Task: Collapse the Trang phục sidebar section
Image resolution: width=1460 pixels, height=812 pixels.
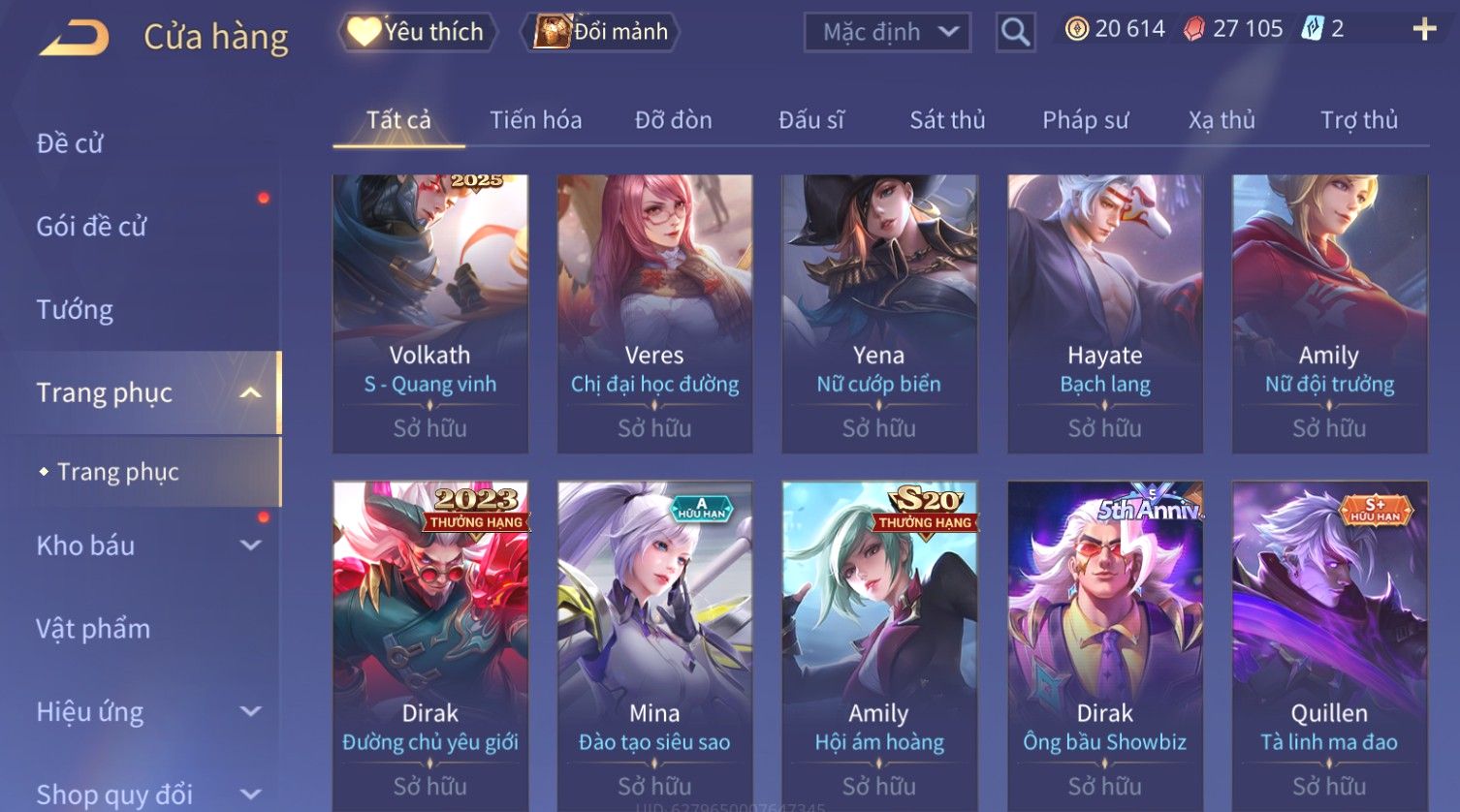Action: coord(250,392)
